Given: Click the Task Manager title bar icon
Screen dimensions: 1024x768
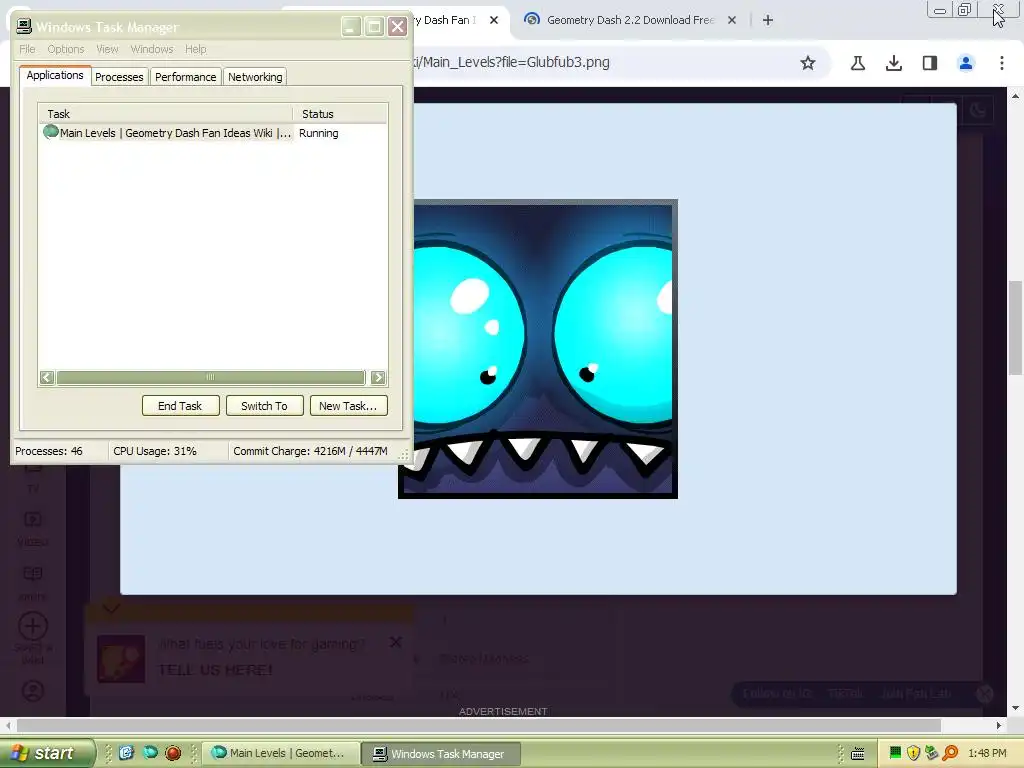Looking at the screenshot, I should pos(24,27).
